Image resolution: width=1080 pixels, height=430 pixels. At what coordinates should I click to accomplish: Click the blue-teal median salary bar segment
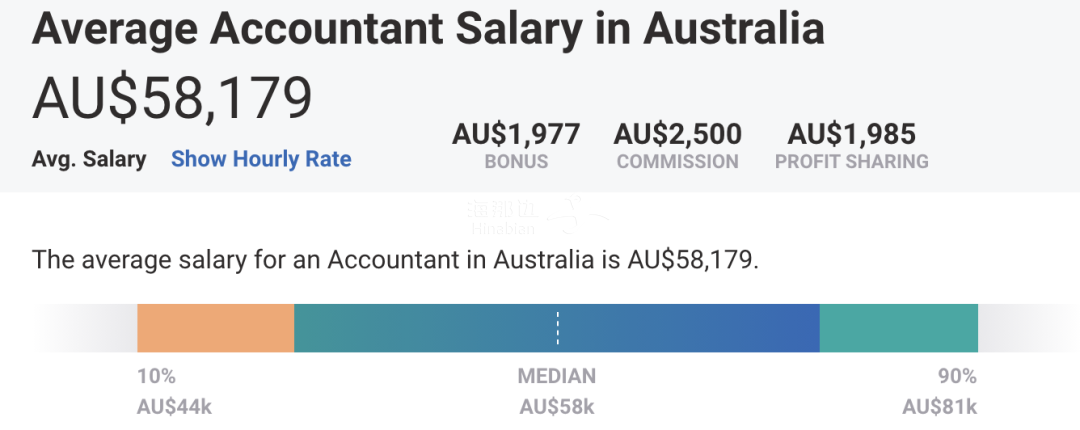(557, 328)
